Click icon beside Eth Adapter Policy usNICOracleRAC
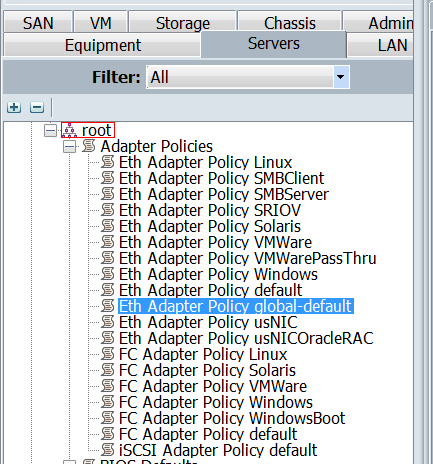 pyautogui.click(x=108, y=338)
